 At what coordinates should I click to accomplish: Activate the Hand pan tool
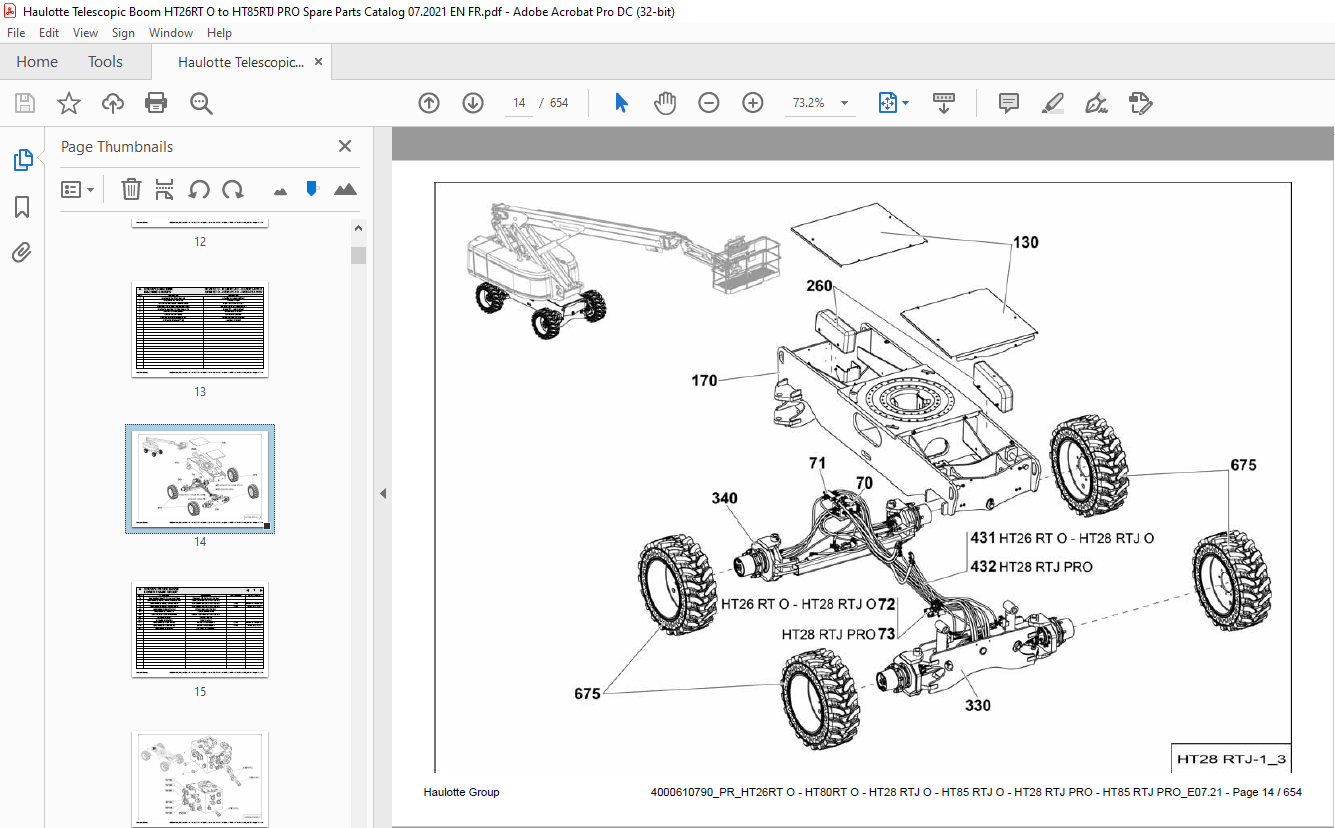coord(665,103)
